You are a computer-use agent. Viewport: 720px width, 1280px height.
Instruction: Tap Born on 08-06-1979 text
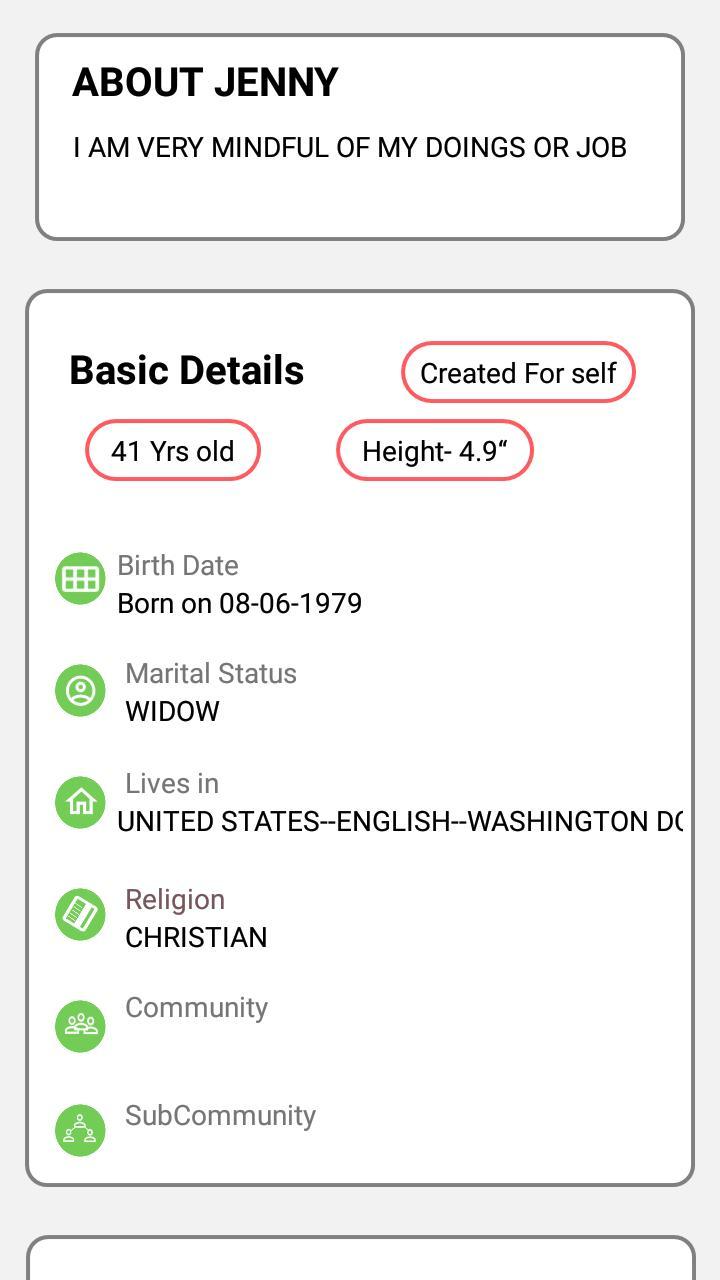click(240, 603)
